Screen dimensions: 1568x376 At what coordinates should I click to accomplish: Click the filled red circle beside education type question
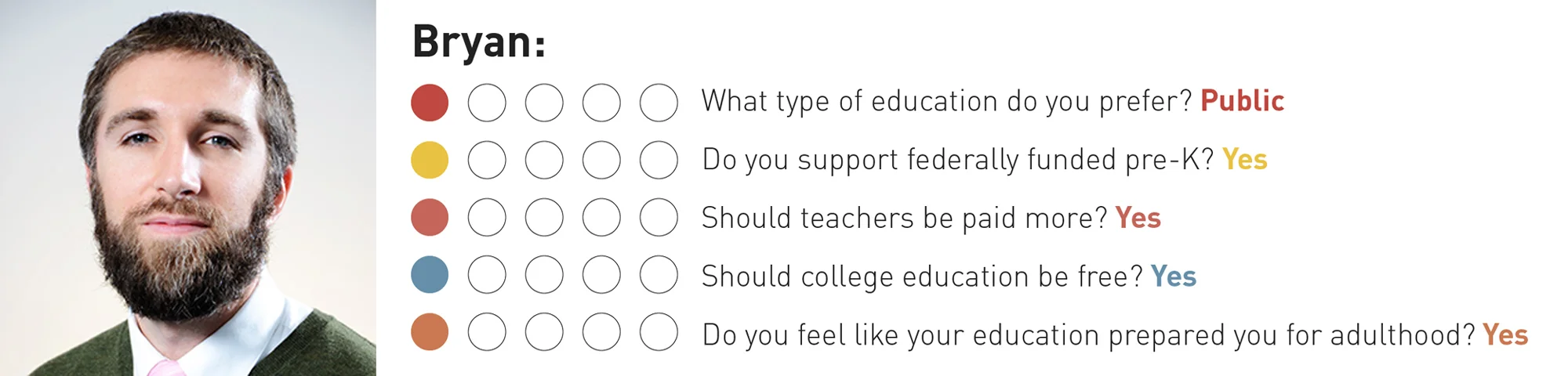tap(430, 103)
